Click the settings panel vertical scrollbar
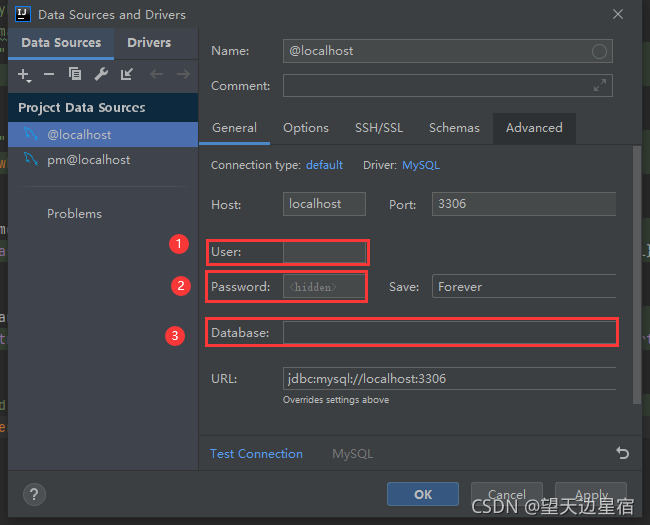This screenshot has width=650, height=525. pos(637,275)
